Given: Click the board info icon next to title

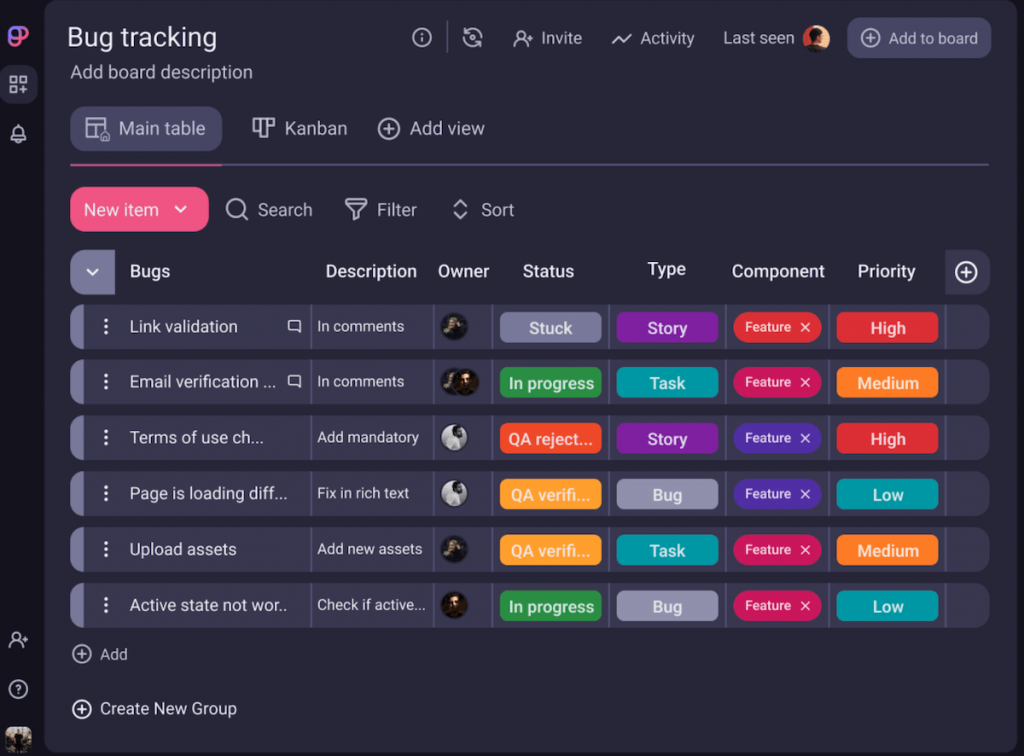Looking at the screenshot, I should 421,37.
